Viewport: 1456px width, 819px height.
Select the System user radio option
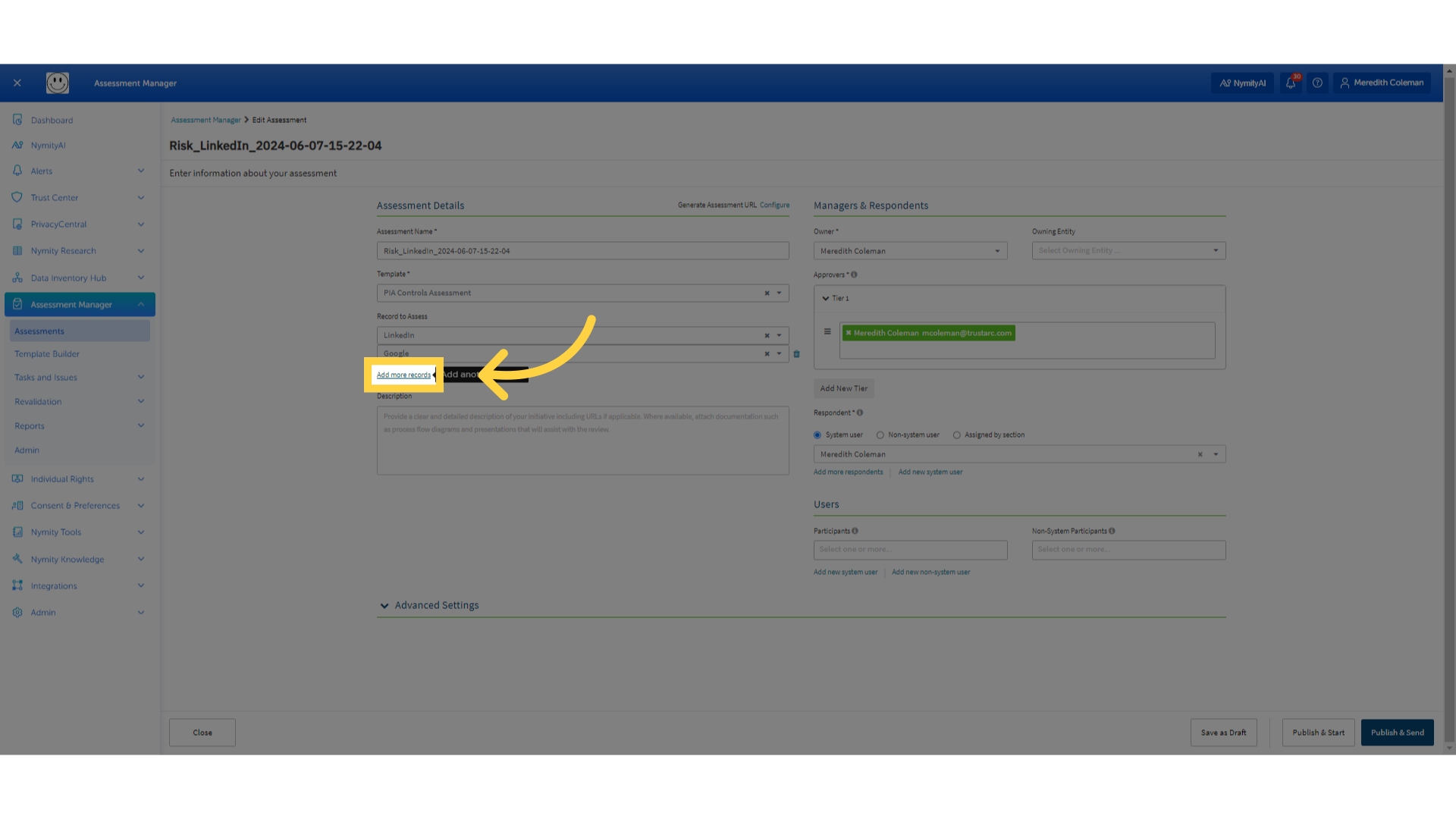(x=817, y=435)
